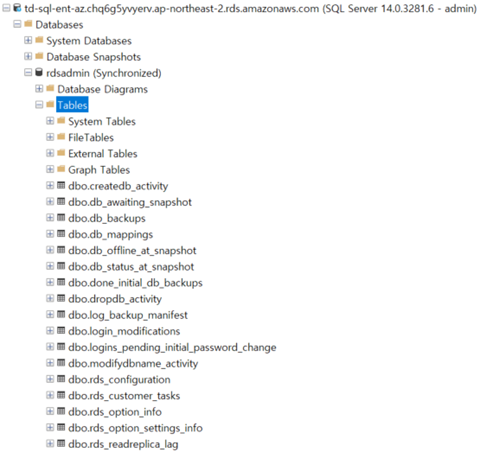480x452 pixels.
Task: Collapse the Databases node
Action: tap(17, 24)
